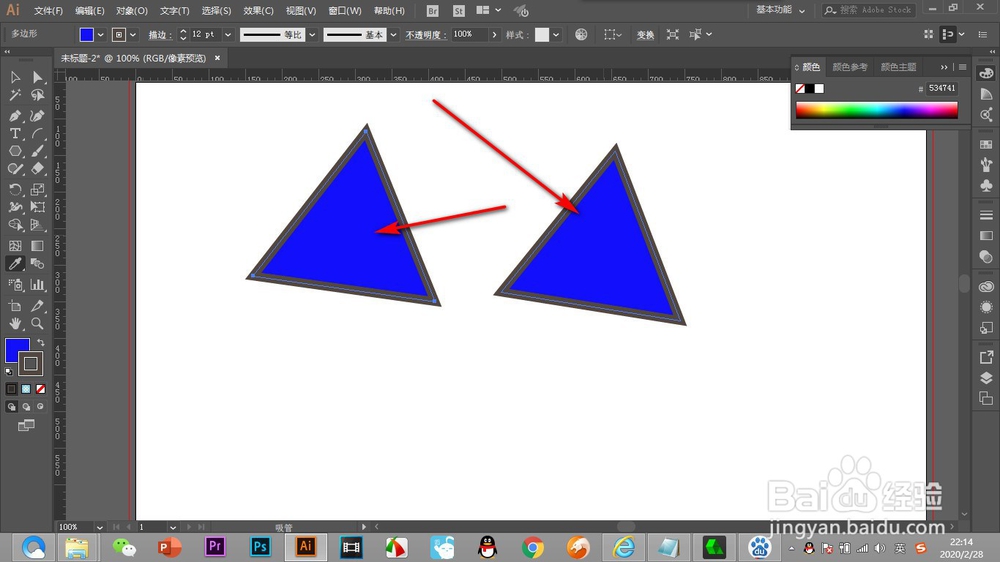Screen dimensions: 1000x562
Task: Select the Rotate tool
Action: pyautogui.click(x=15, y=189)
